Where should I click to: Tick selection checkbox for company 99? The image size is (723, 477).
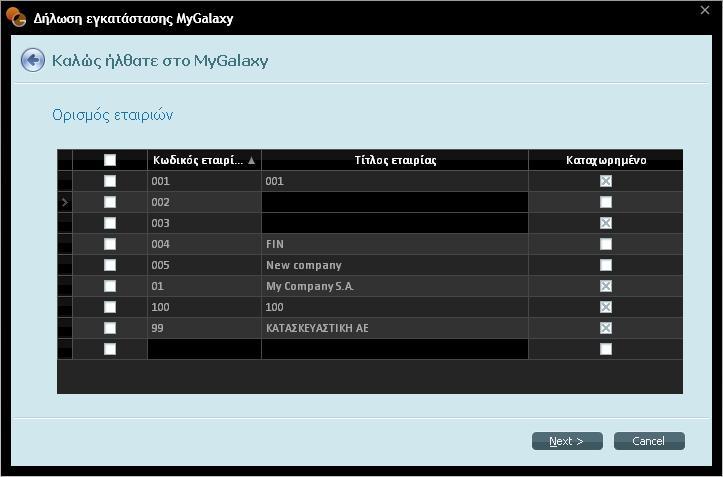click(x=110, y=328)
